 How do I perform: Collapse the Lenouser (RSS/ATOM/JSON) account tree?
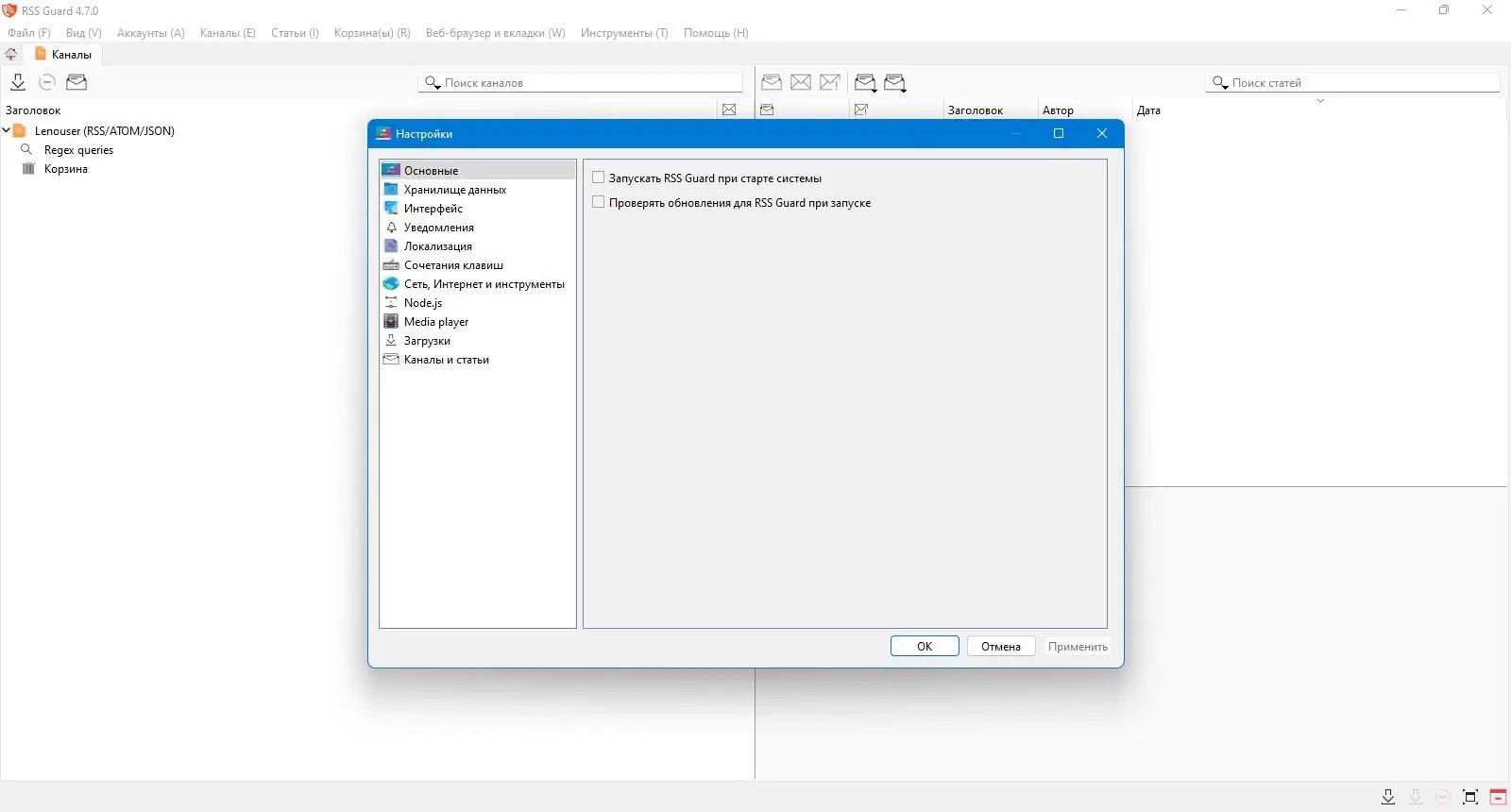(x=7, y=130)
